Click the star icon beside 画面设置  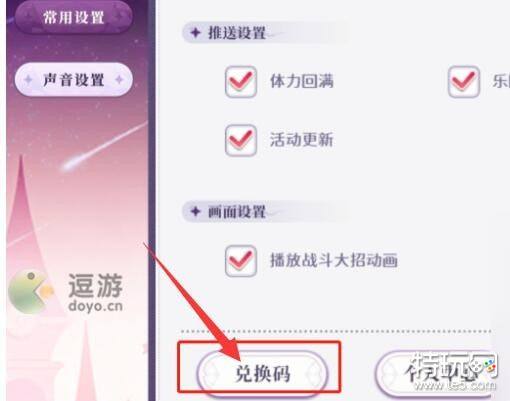[195, 211]
